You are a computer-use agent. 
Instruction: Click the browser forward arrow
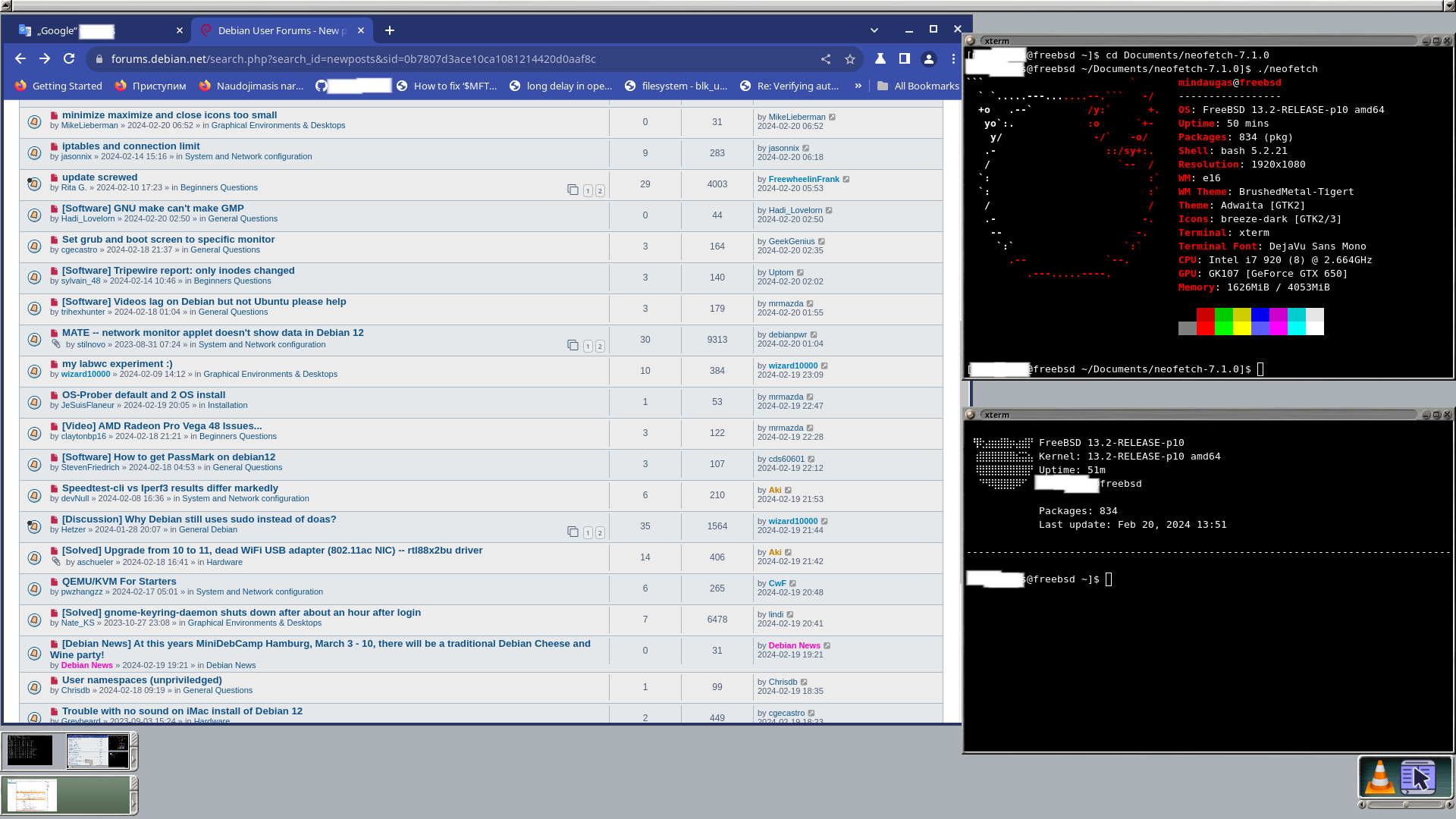(x=45, y=59)
